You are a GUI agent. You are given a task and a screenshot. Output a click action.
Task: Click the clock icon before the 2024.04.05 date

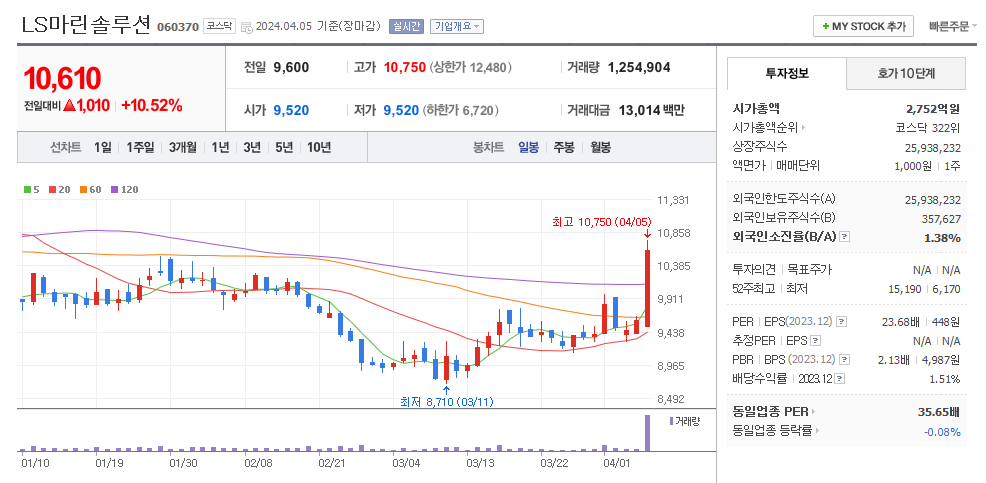point(247,27)
